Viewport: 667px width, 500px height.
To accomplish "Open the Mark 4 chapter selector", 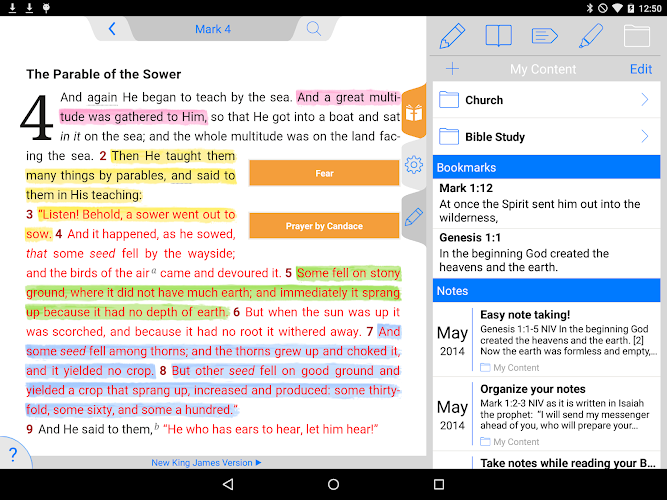I will click(x=213, y=29).
